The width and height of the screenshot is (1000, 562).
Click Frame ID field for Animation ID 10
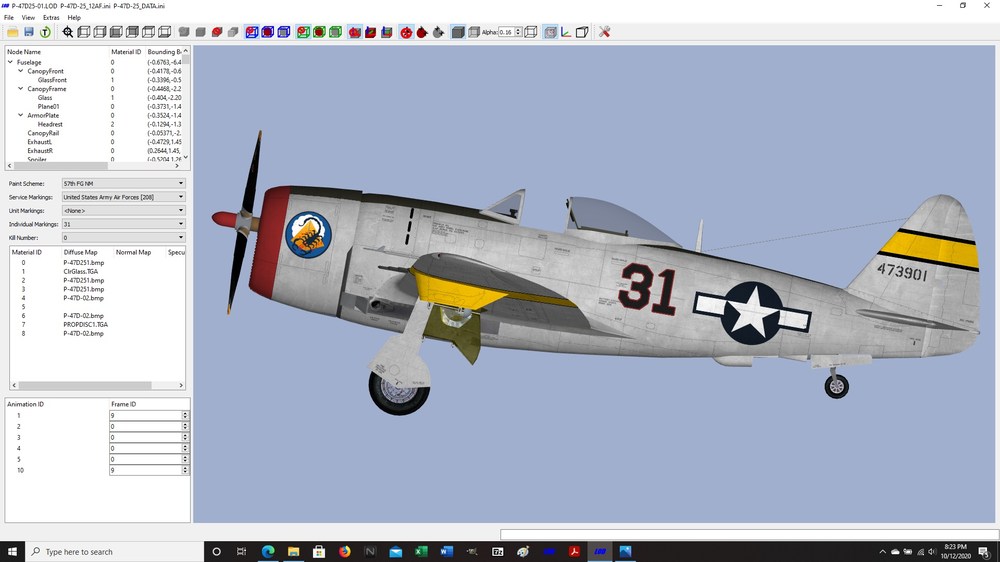145,470
